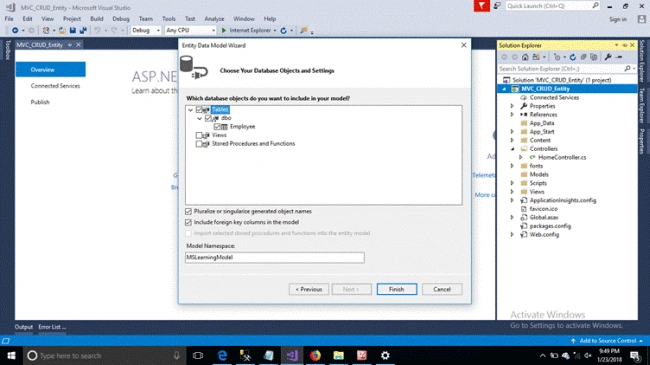Click the Windows Start button
650x365 pixels.
[11, 355]
